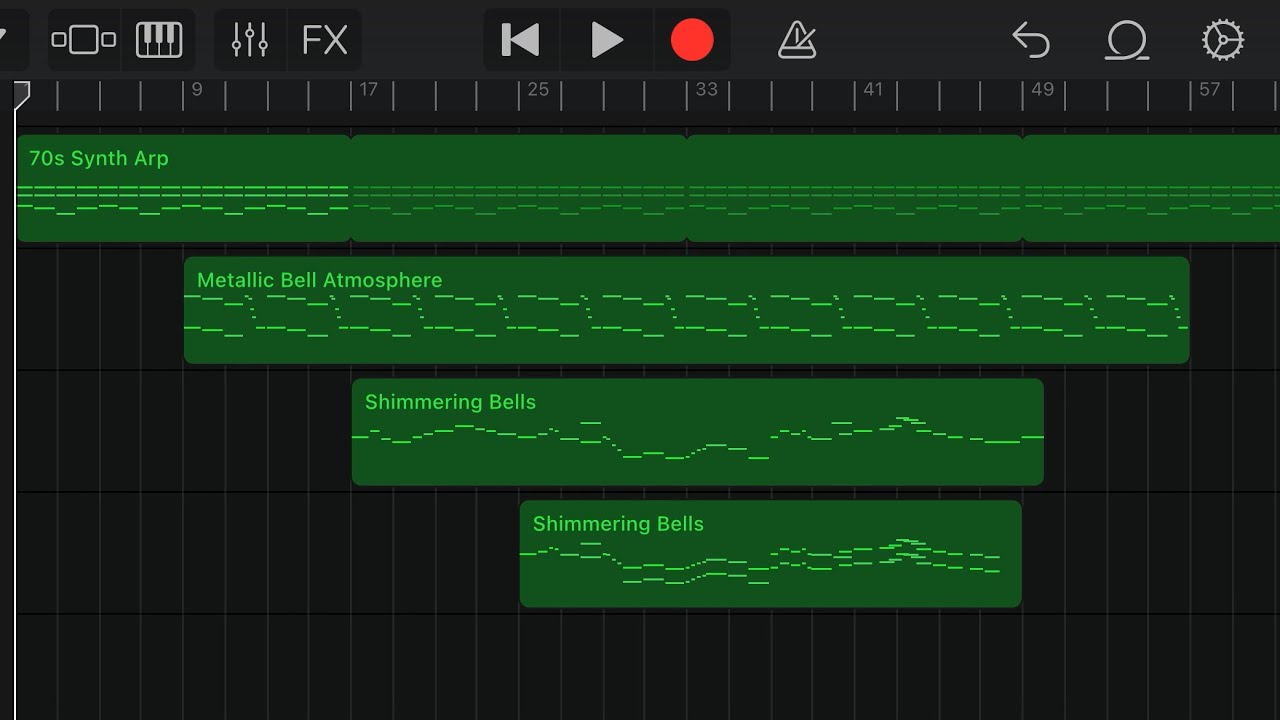Tap bar 17 on the ruler

pos(368,90)
